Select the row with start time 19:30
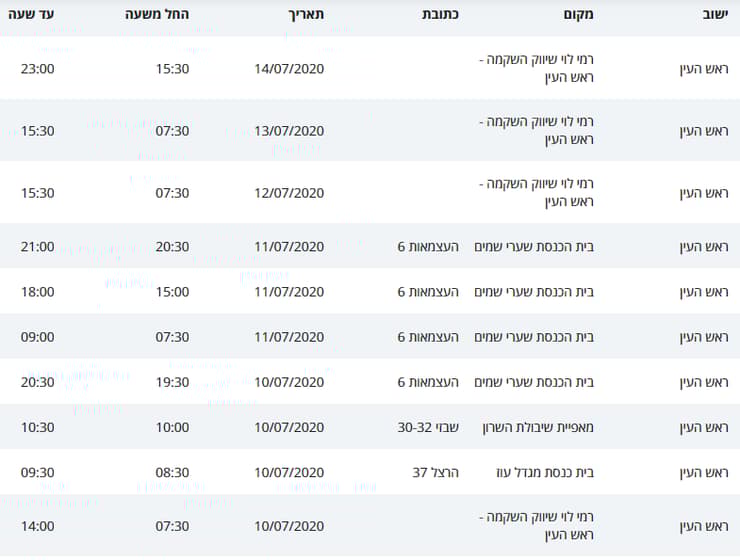This screenshot has height=560, width=740. pyautogui.click(x=370, y=382)
